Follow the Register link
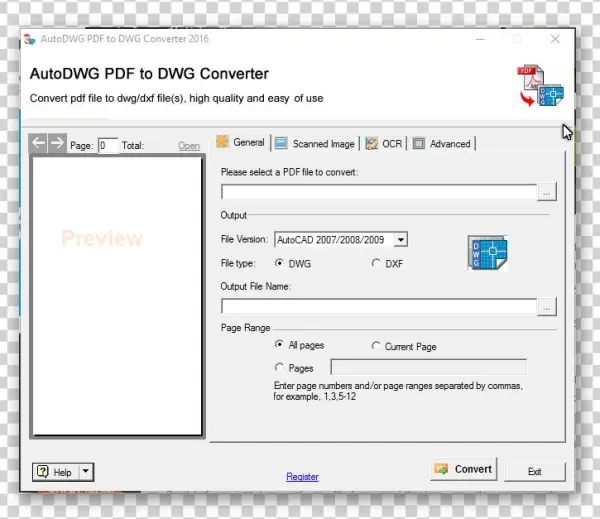The height and width of the screenshot is (519, 600). [x=302, y=477]
